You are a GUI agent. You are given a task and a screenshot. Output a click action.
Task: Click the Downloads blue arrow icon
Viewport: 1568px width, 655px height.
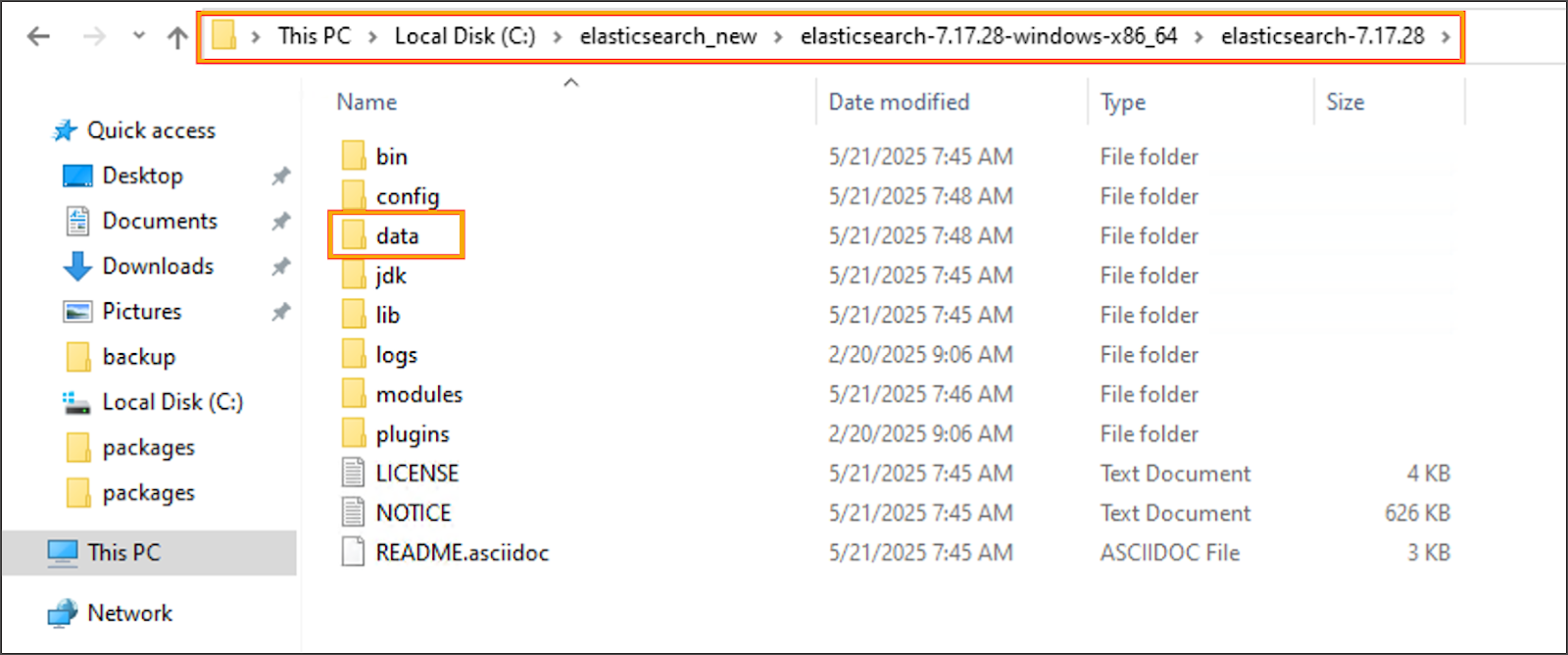click(77, 266)
